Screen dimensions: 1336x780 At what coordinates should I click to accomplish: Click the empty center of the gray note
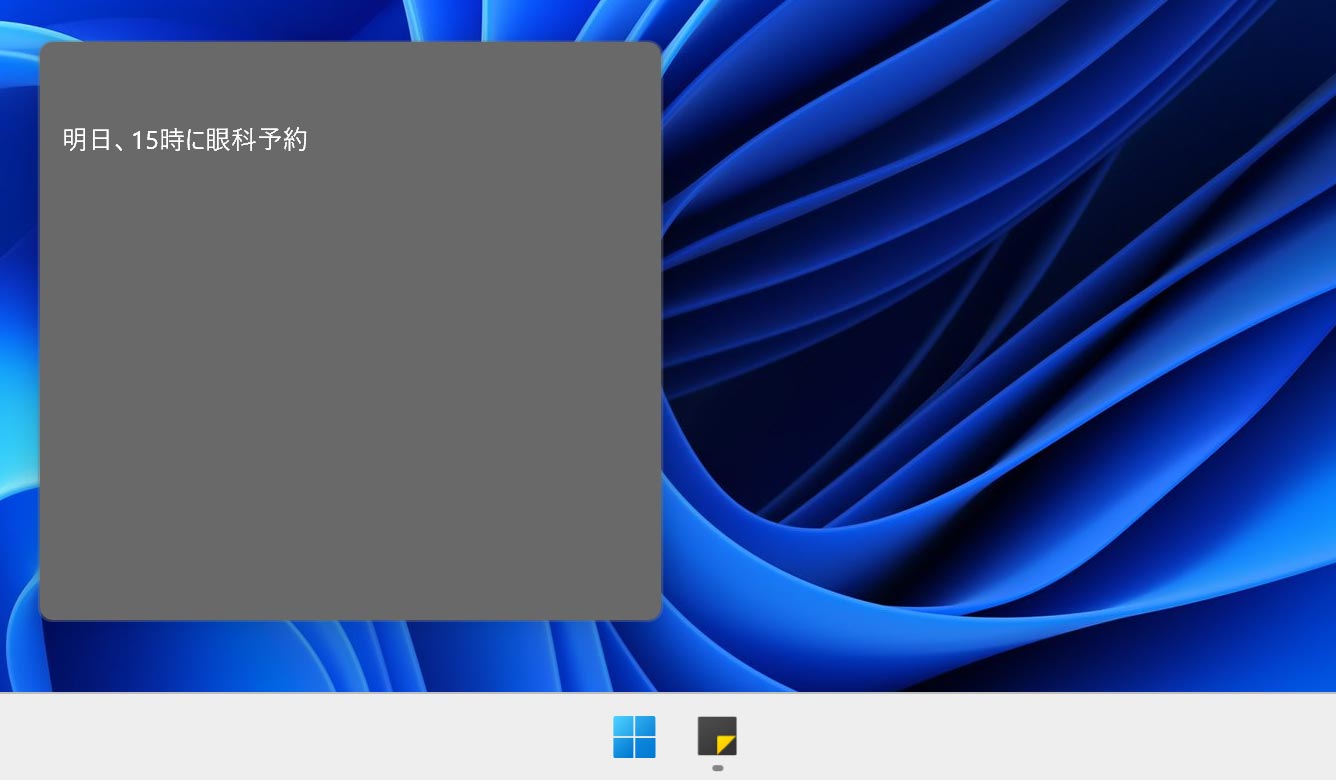click(350, 380)
